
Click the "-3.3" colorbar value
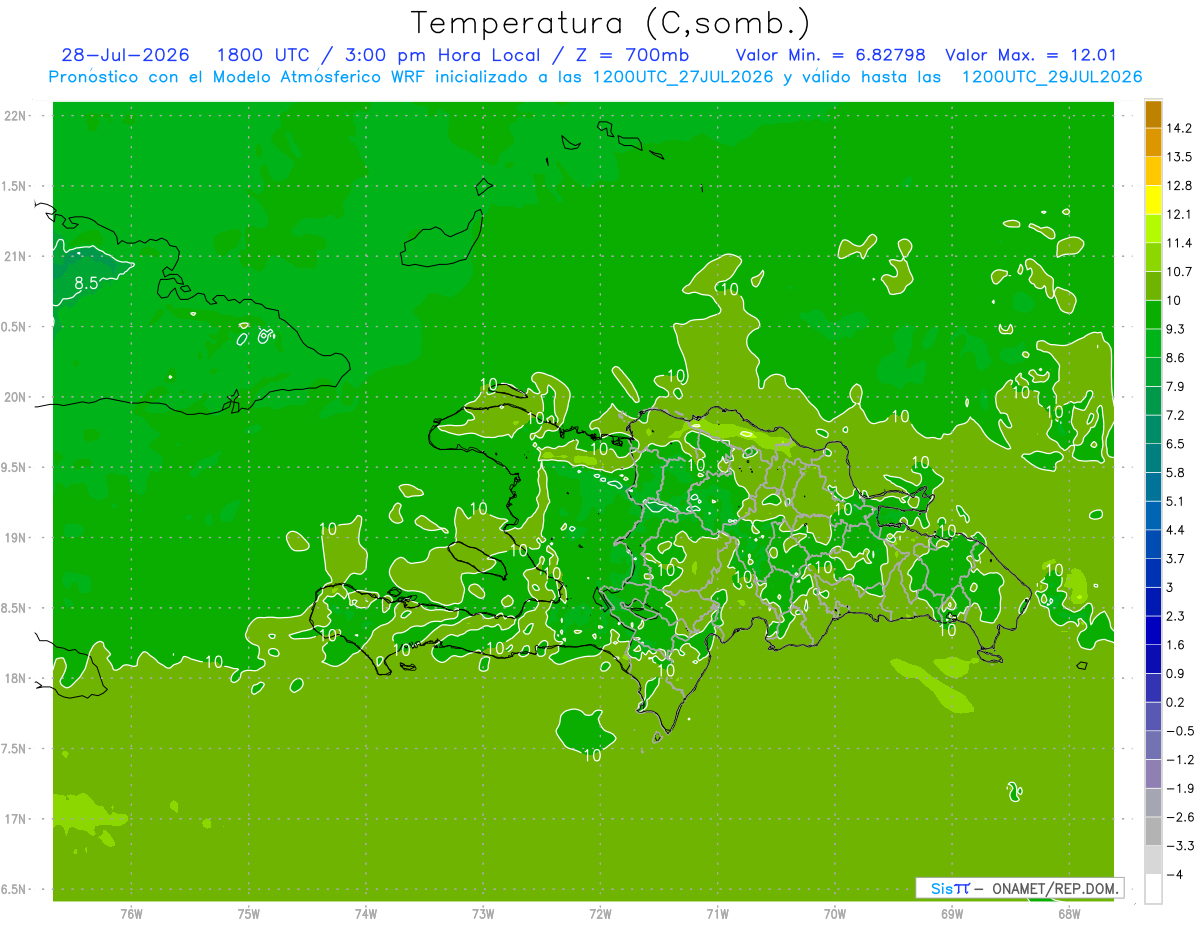[x=1179, y=845]
